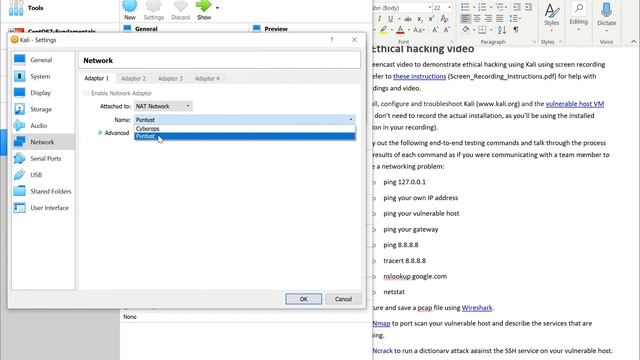This screenshot has width=640, height=360.
Task: Choose Cyberops in the Name list
Action: coord(244,129)
